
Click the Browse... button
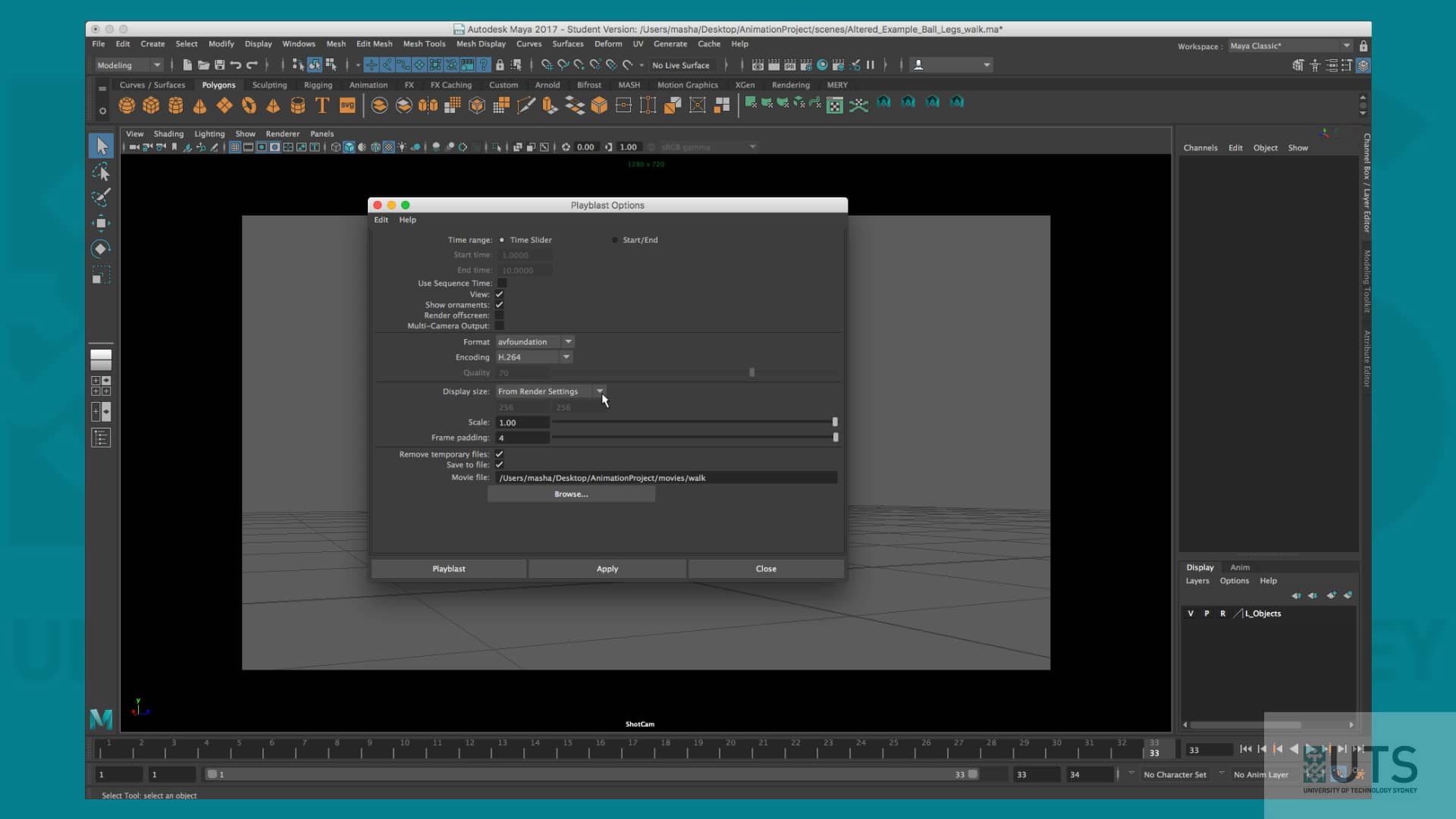point(571,494)
